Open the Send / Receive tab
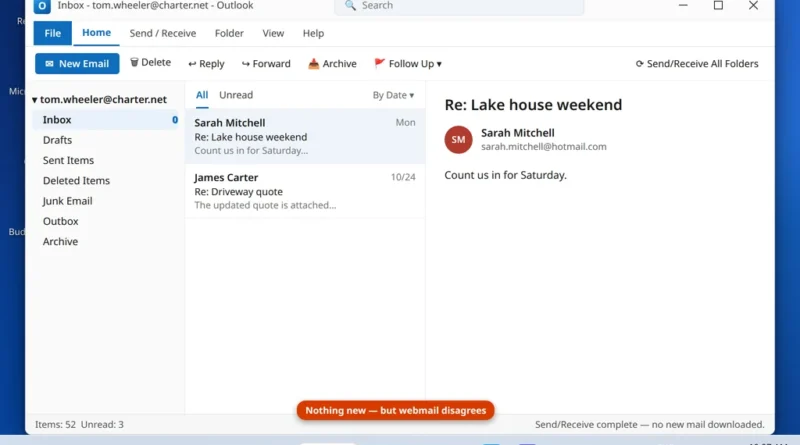The height and width of the screenshot is (445, 800). [163, 33]
